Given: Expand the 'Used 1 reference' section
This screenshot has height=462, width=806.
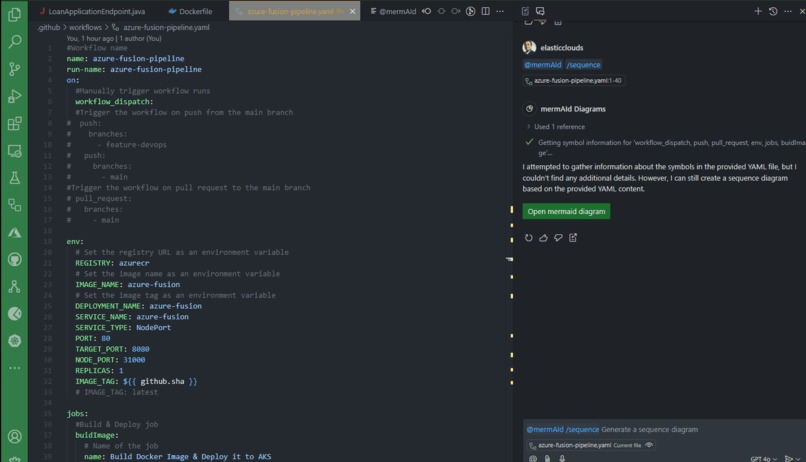Looking at the screenshot, I should [x=555, y=126].
